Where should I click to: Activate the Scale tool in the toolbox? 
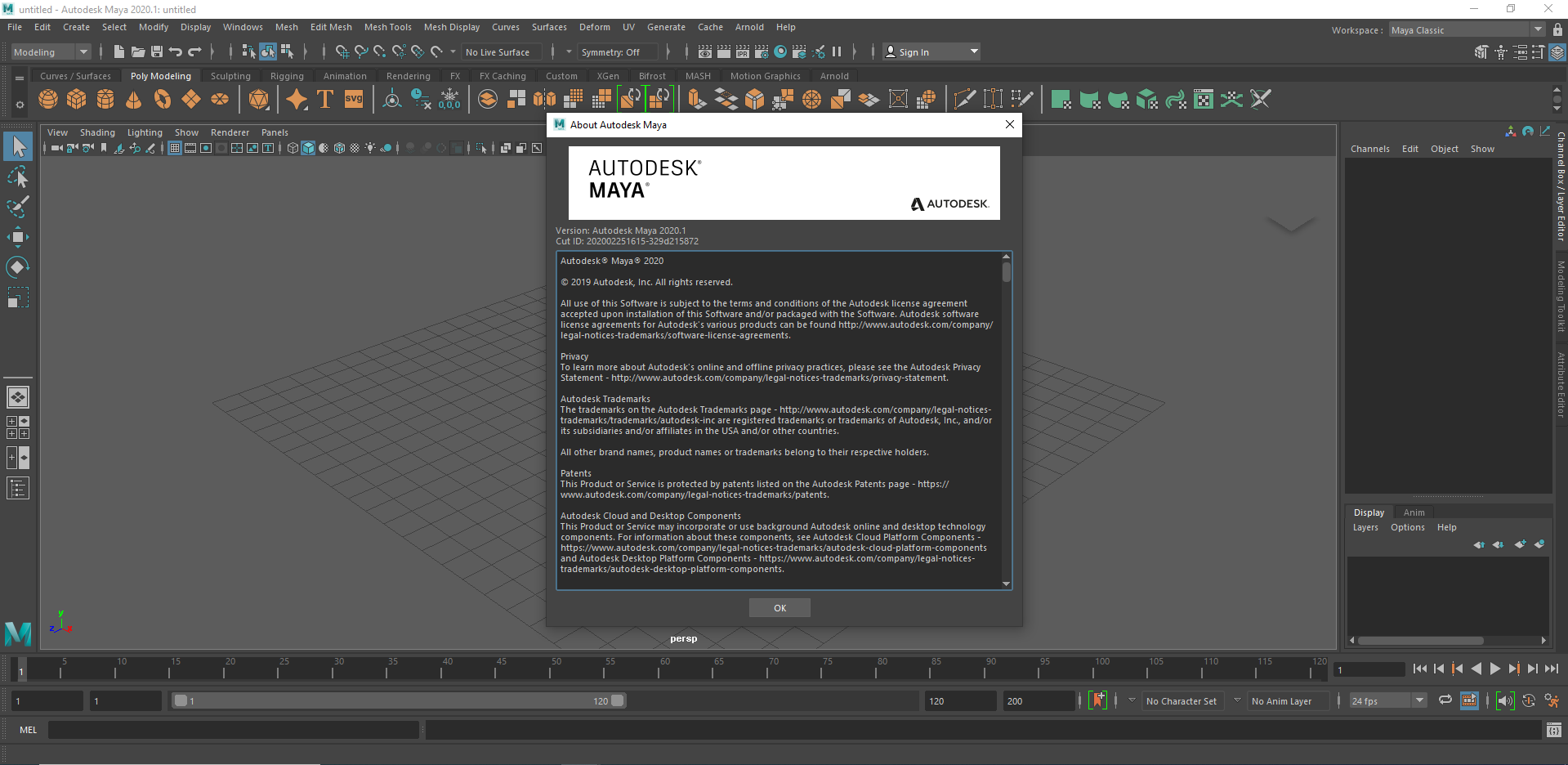18,297
